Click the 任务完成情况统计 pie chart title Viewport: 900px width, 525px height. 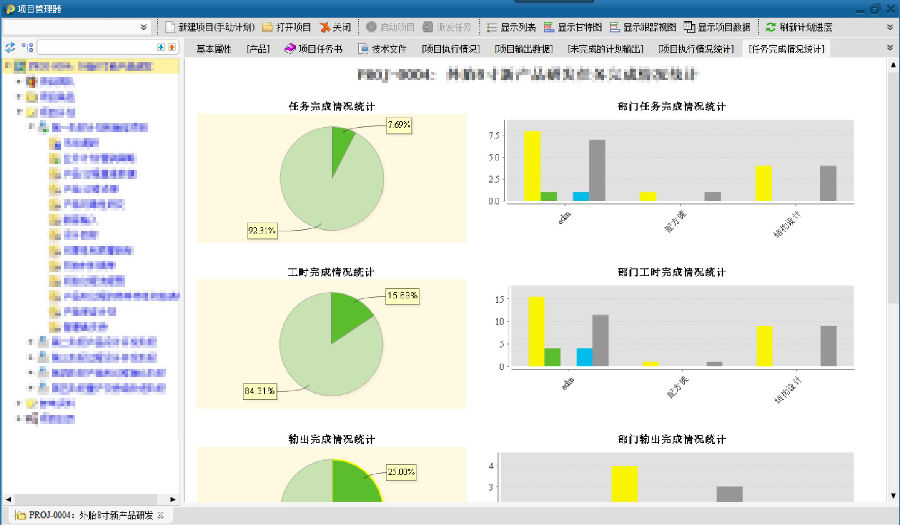331,106
